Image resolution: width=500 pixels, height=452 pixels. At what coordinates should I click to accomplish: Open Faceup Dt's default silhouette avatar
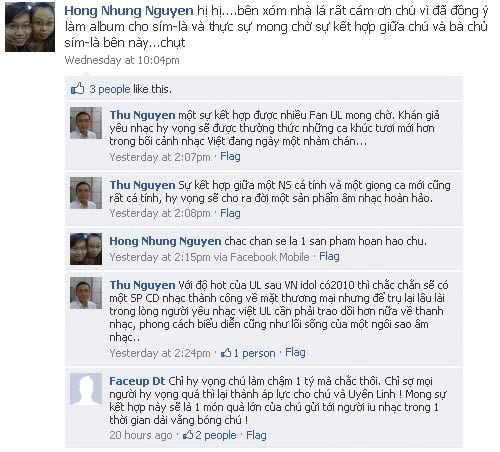tap(86, 389)
